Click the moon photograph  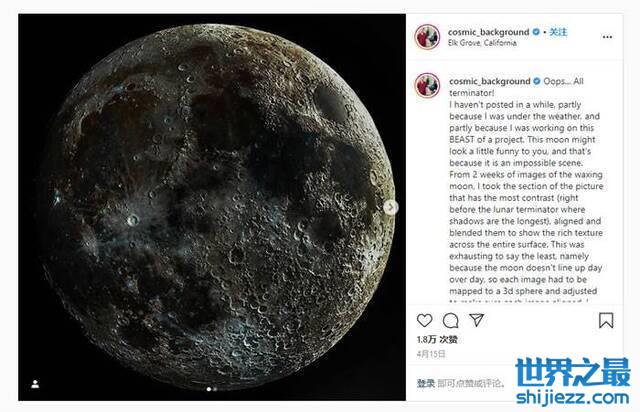point(212,207)
